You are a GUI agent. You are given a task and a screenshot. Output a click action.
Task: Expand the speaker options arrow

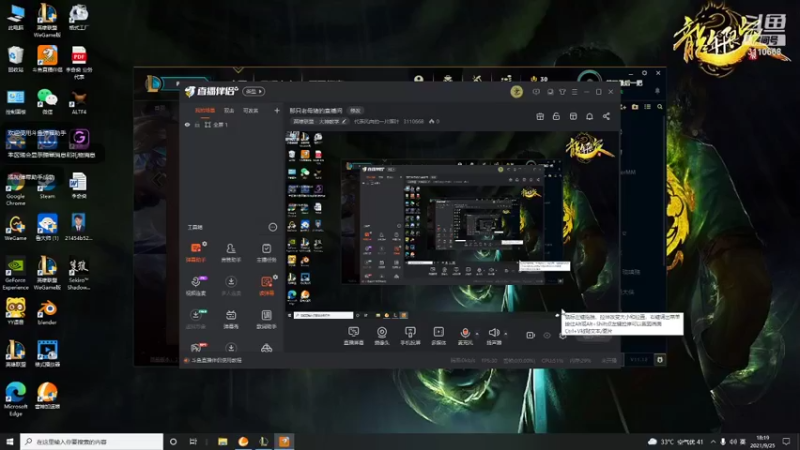(x=506, y=334)
